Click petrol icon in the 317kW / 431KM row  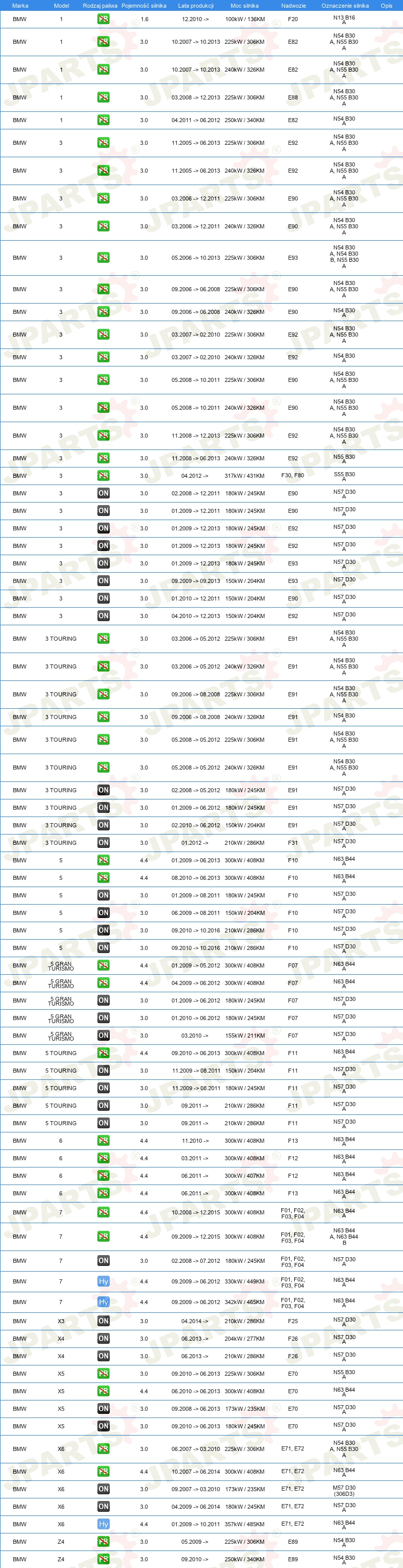104,475
